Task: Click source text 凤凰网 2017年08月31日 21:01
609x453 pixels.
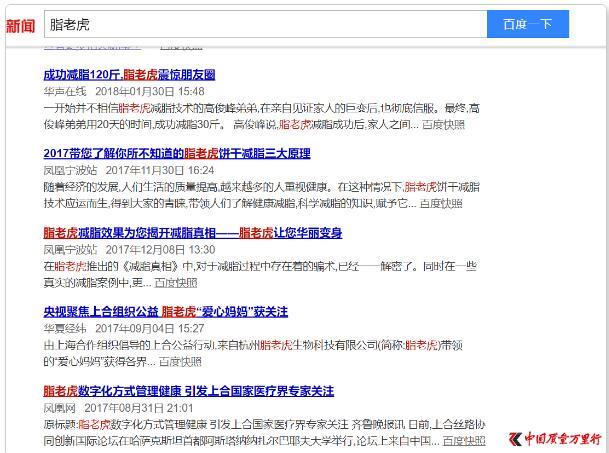Action: [x=118, y=408]
